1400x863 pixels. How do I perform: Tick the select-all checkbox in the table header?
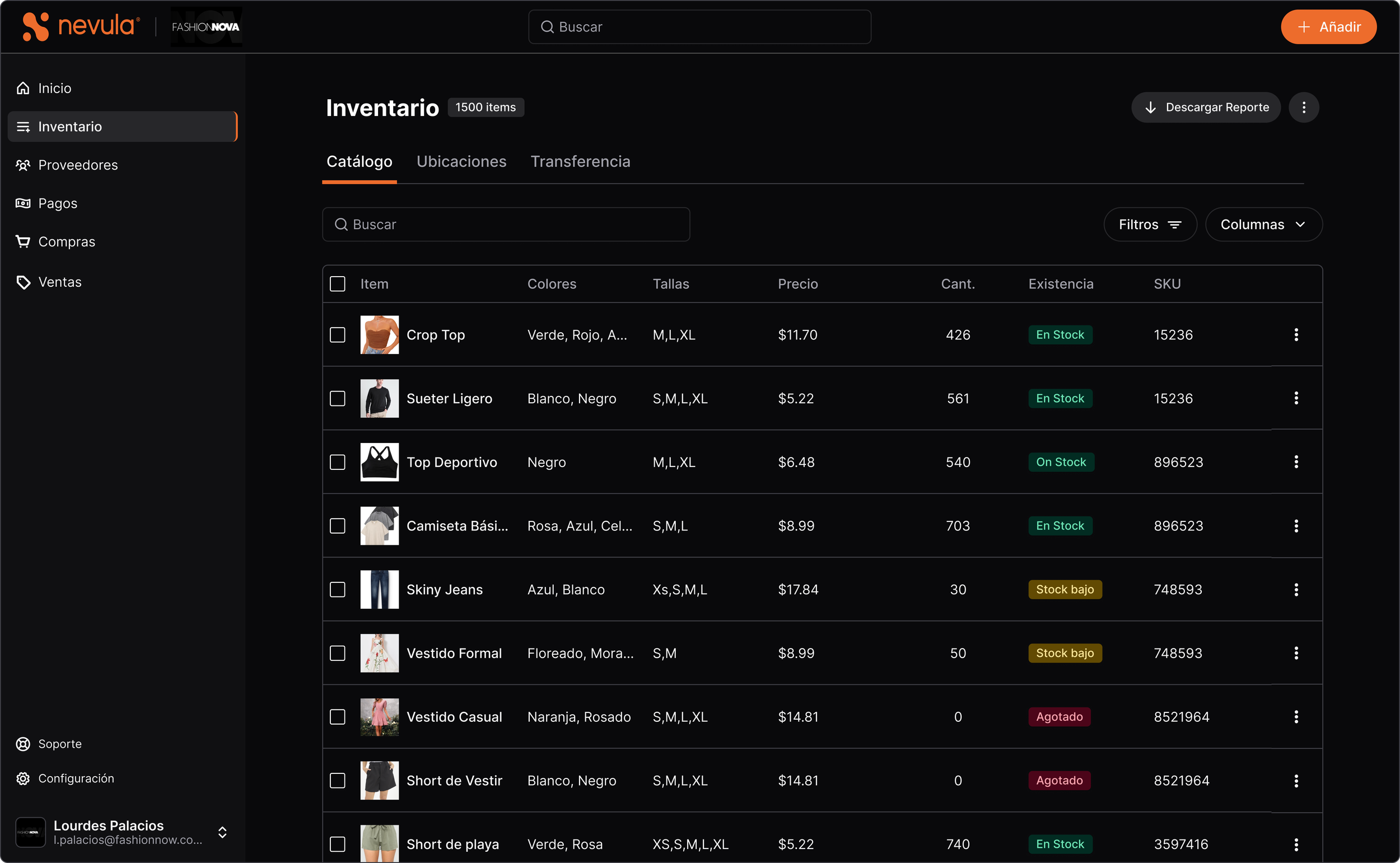tap(337, 284)
